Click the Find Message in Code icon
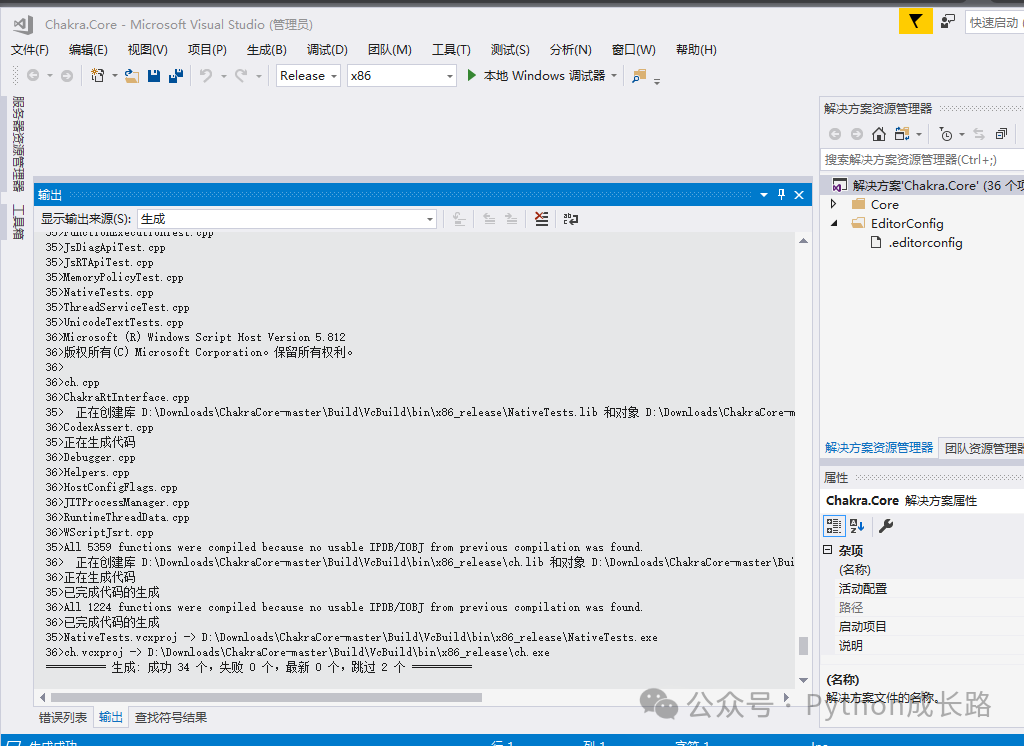Image resolution: width=1024 pixels, height=746 pixels. (x=459, y=219)
